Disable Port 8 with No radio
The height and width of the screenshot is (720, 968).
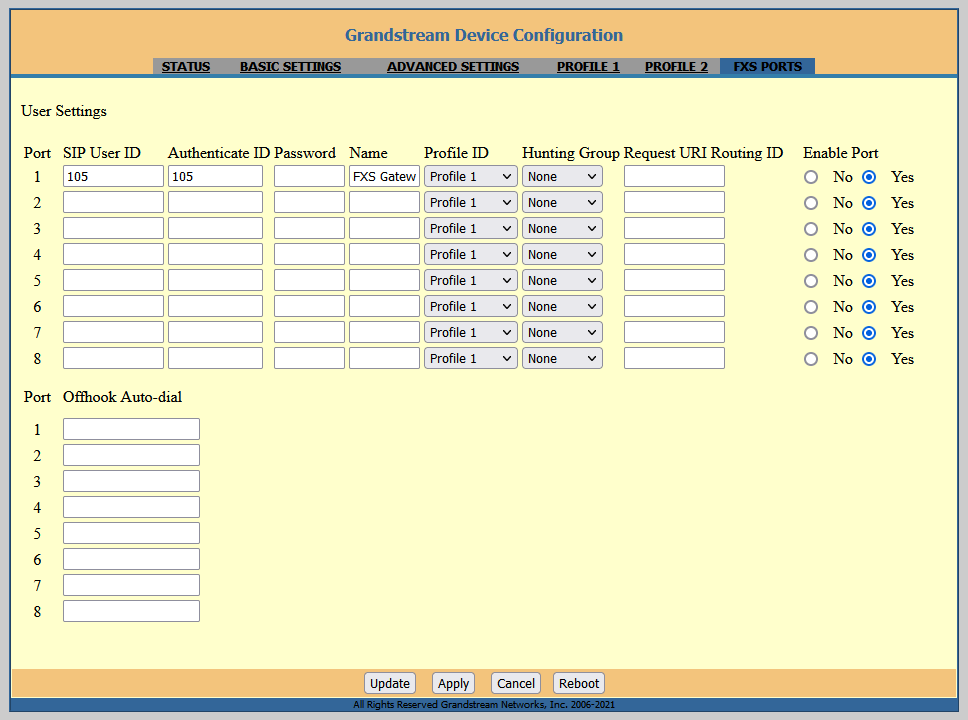[x=811, y=359]
